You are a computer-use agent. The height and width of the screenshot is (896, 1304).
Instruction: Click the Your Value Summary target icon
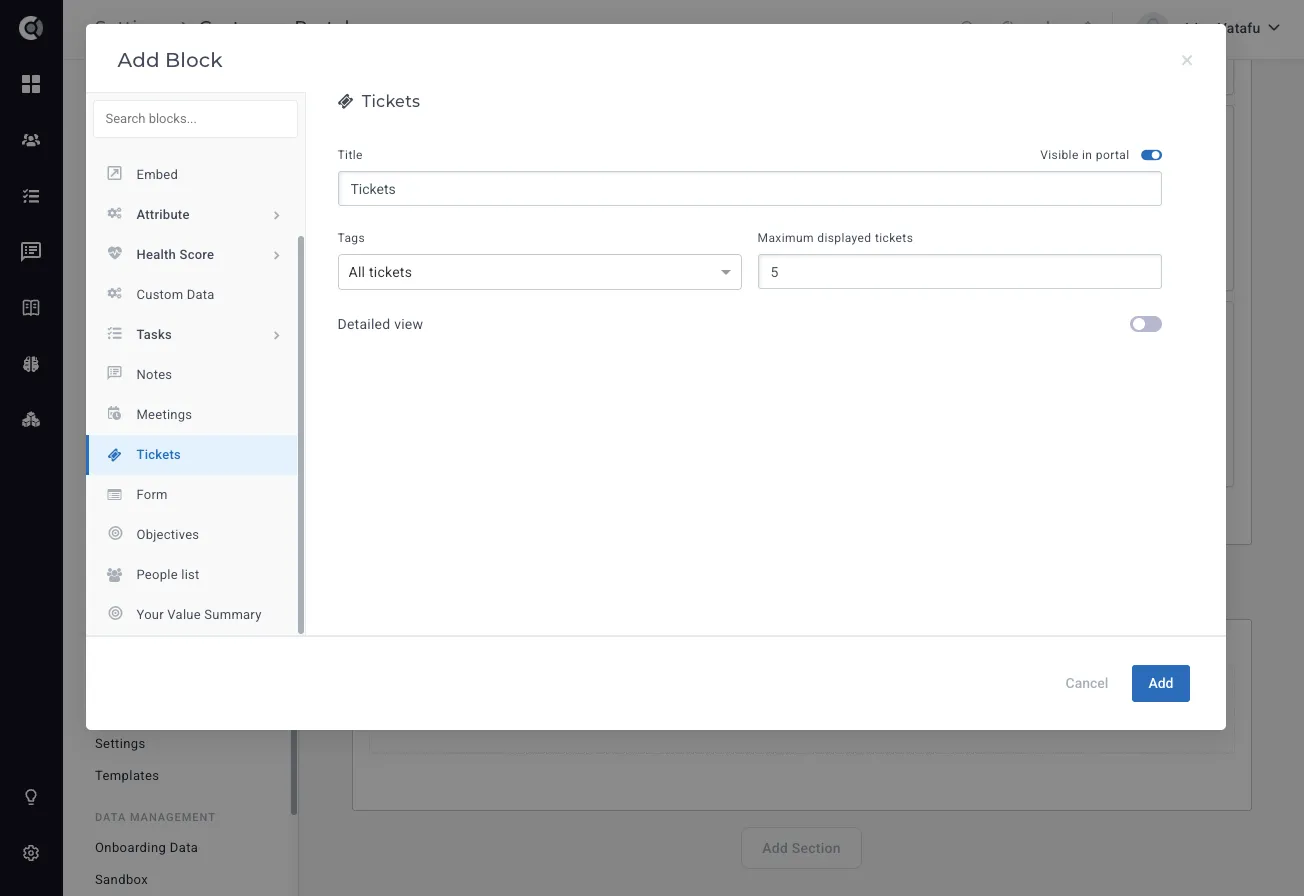(115, 614)
